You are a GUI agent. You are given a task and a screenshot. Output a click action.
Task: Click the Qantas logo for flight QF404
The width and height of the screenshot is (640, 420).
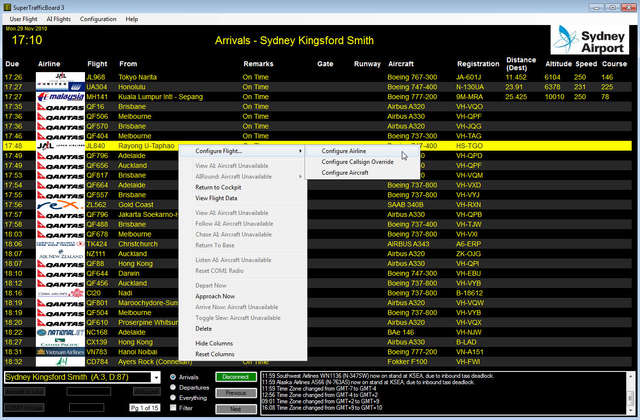[x=60, y=136]
